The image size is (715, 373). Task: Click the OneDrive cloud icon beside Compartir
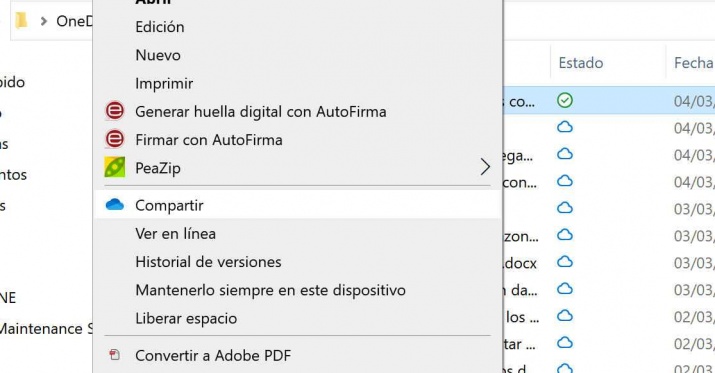114,205
